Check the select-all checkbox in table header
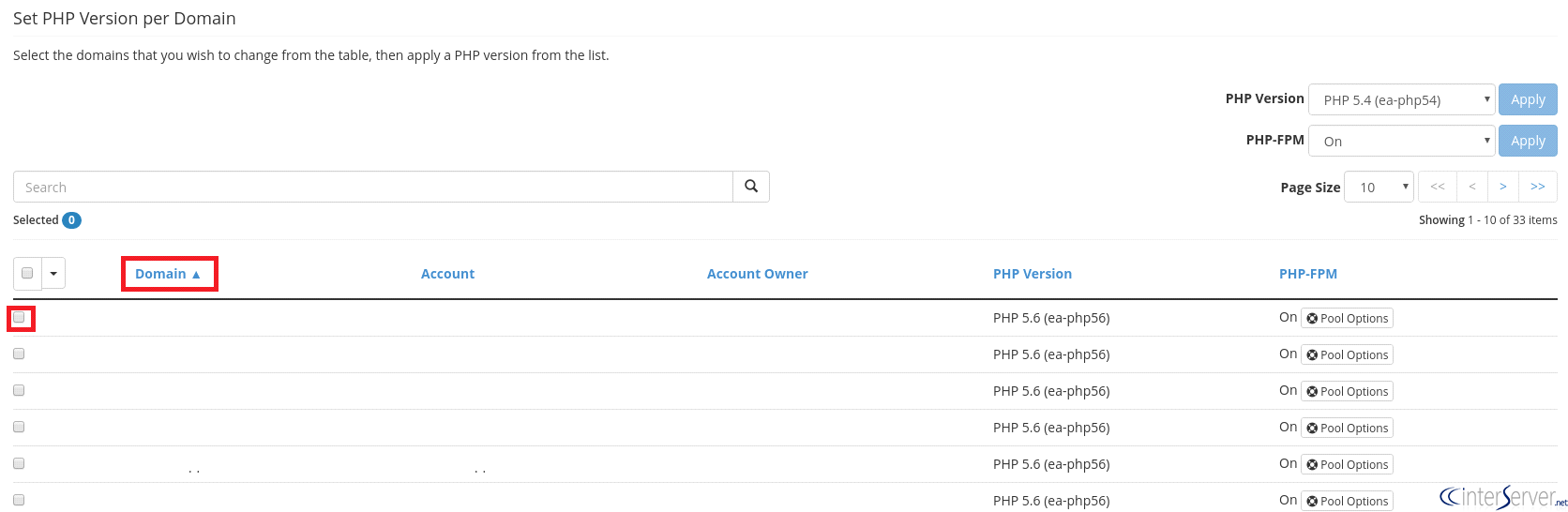 27,273
